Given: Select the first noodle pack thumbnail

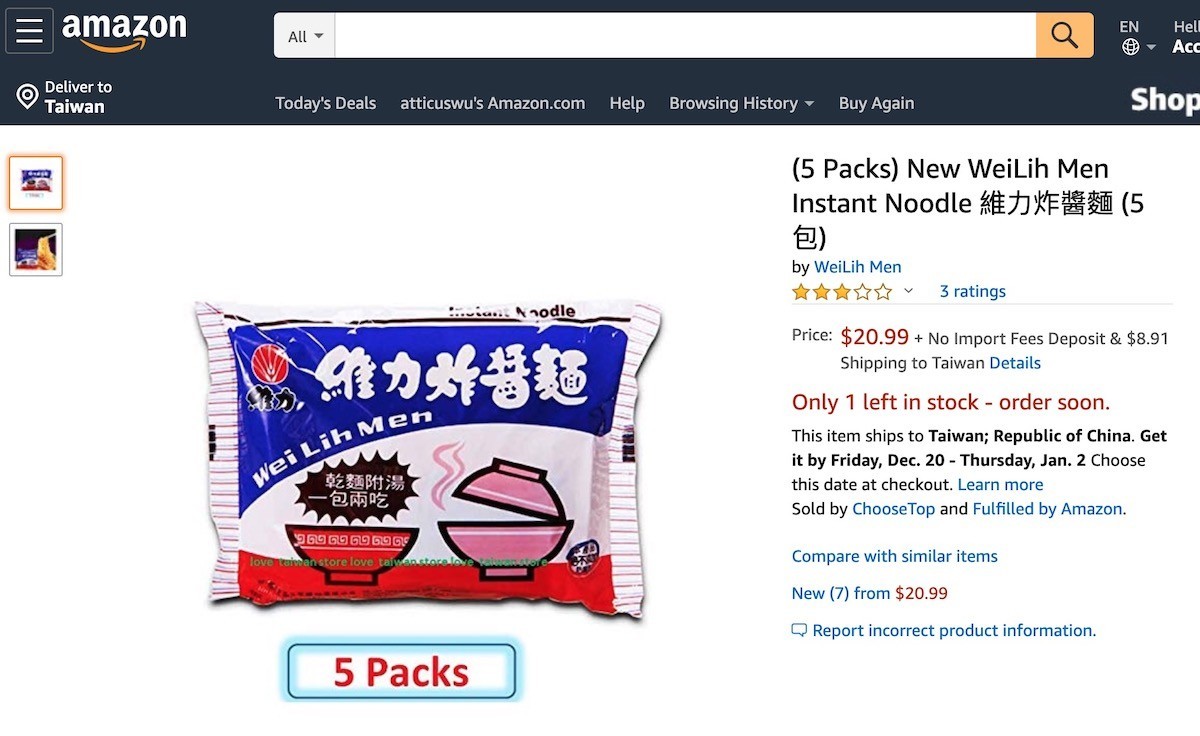Looking at the screenshot, I should 36,183.
